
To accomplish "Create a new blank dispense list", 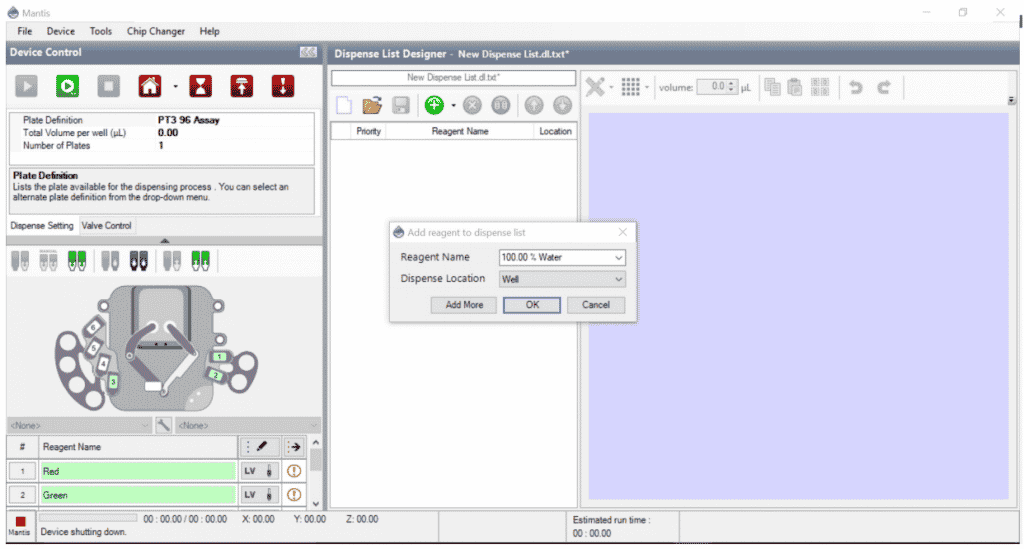I will coord(344,105).
